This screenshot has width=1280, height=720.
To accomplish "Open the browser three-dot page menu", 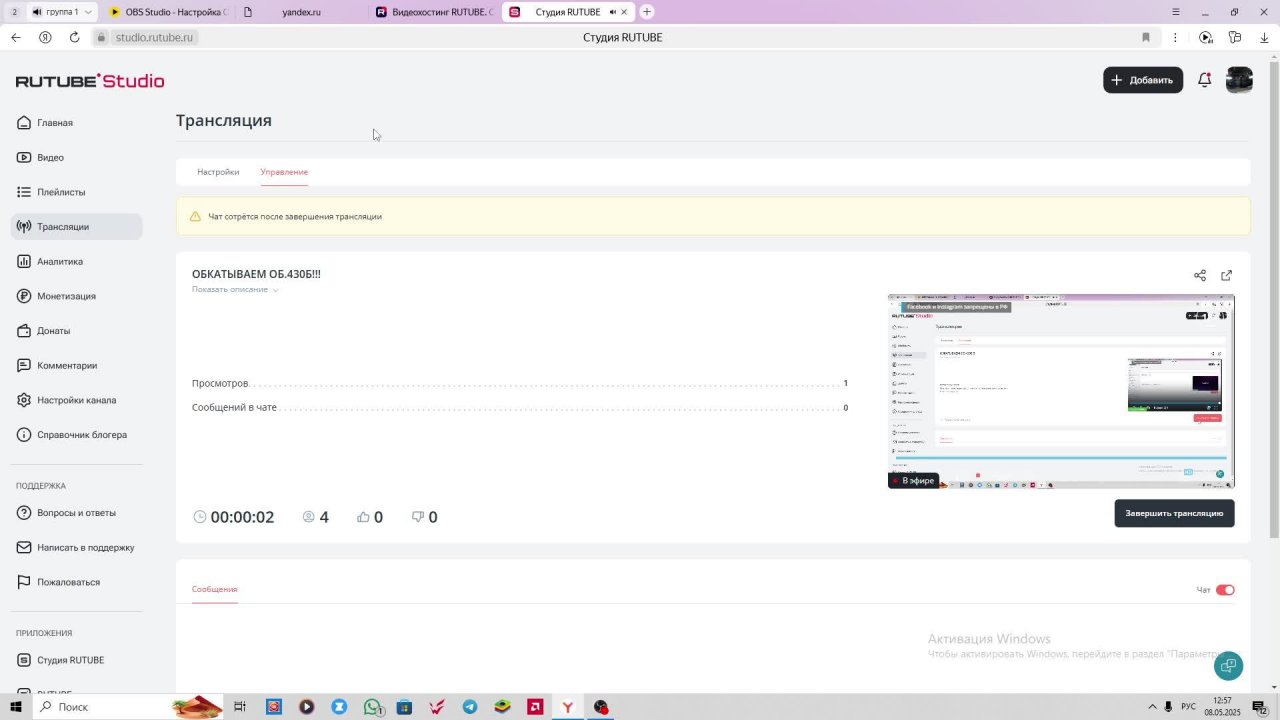I will point(1174,37).
